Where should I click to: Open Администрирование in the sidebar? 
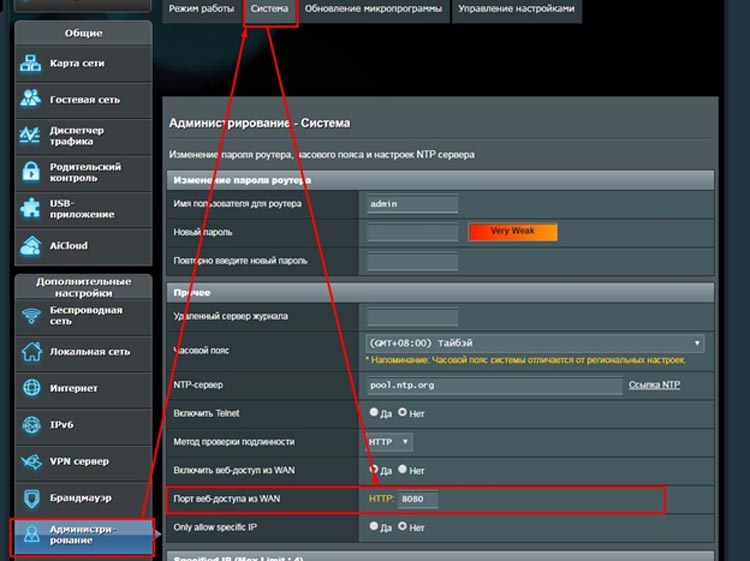click(82, 535)
